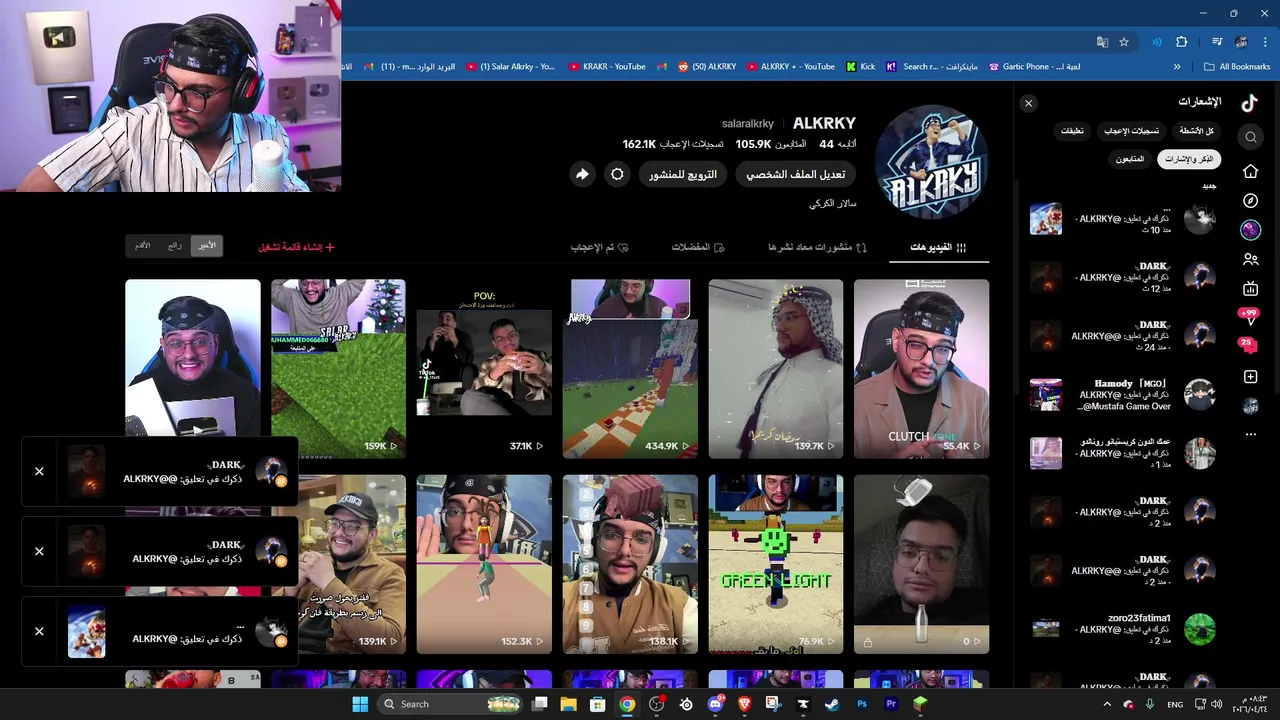The image size is (1280, 720).
Task: Switch to 'المفضلات' profile tab
Action: pos(698,247)
